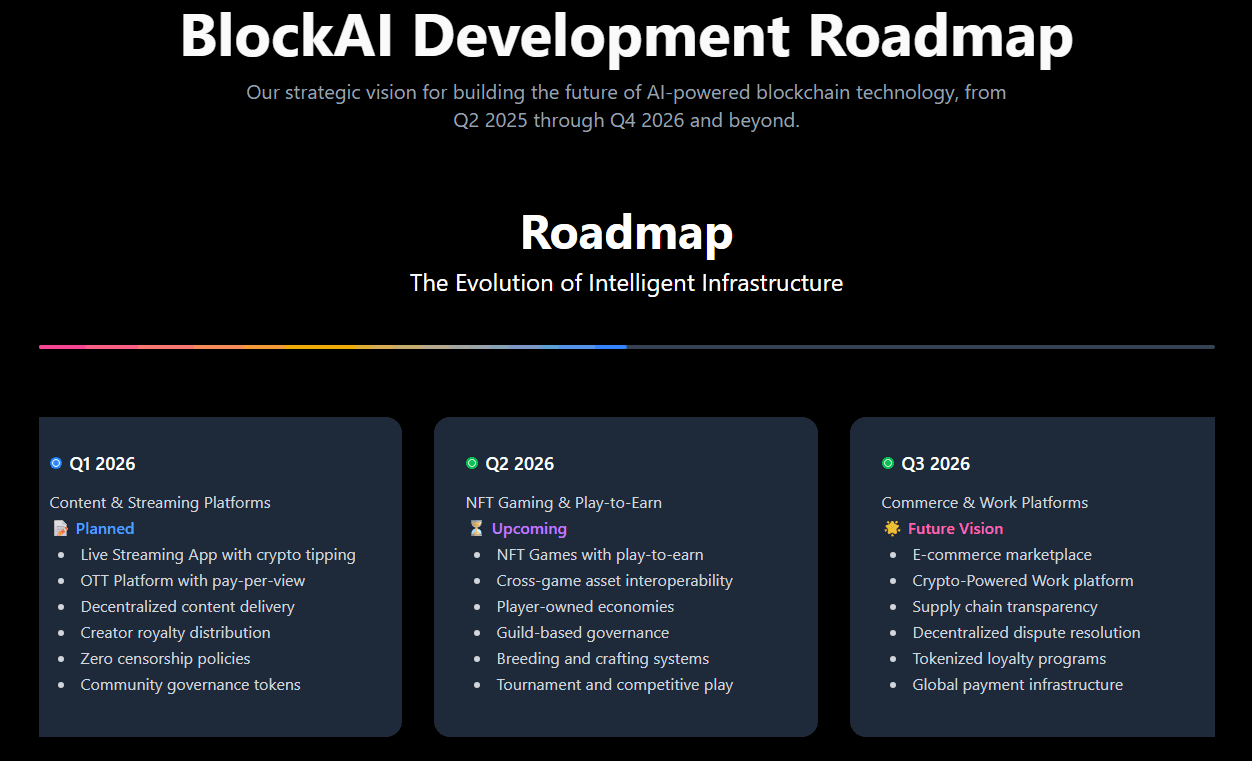1252x761 pixels.
Task: Click the bullet beside NFT Games entry
Action: click(x=478, y=554)
